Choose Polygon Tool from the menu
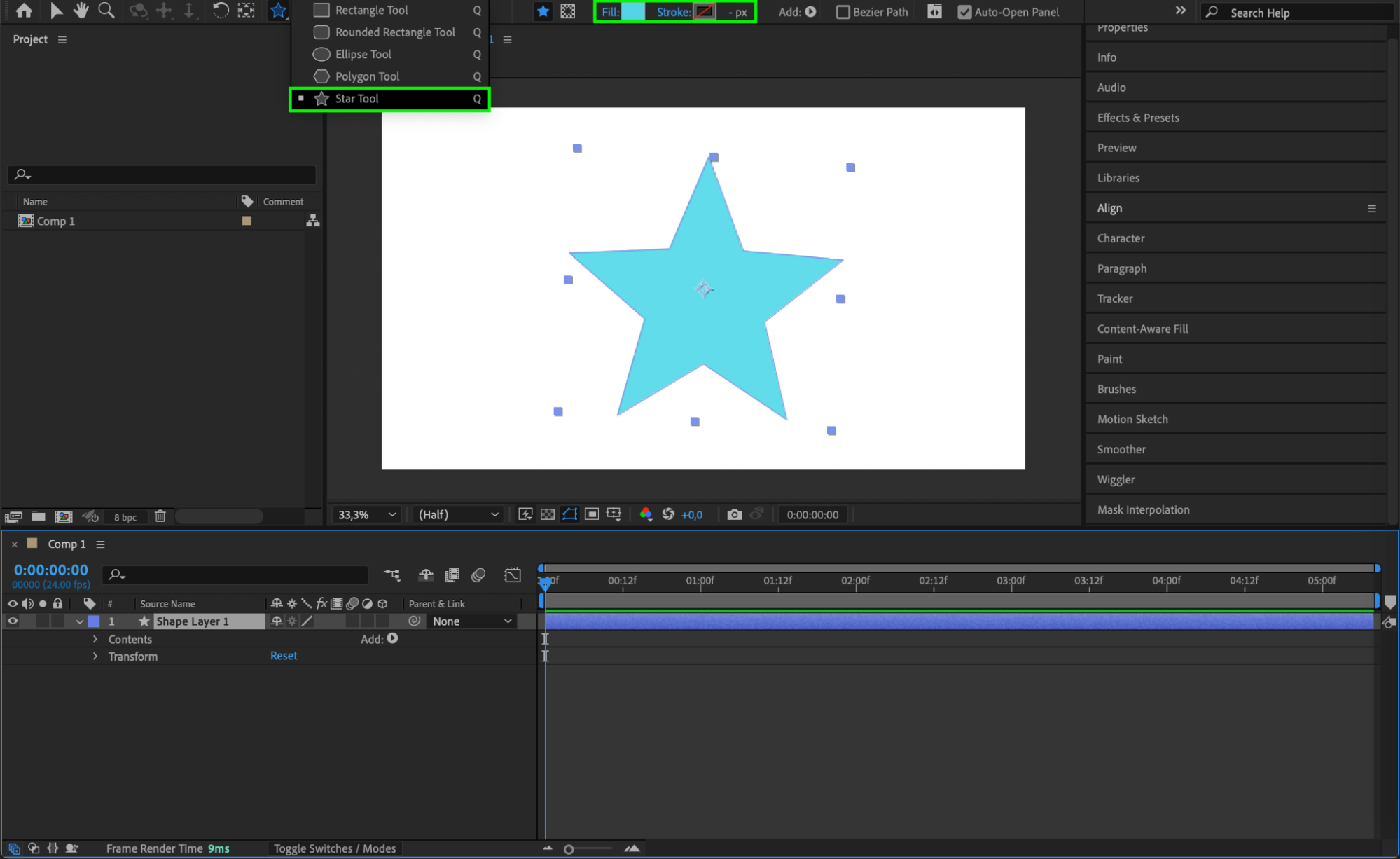The width and height of the screenshot is (1400, 859). tap(367, 76)
